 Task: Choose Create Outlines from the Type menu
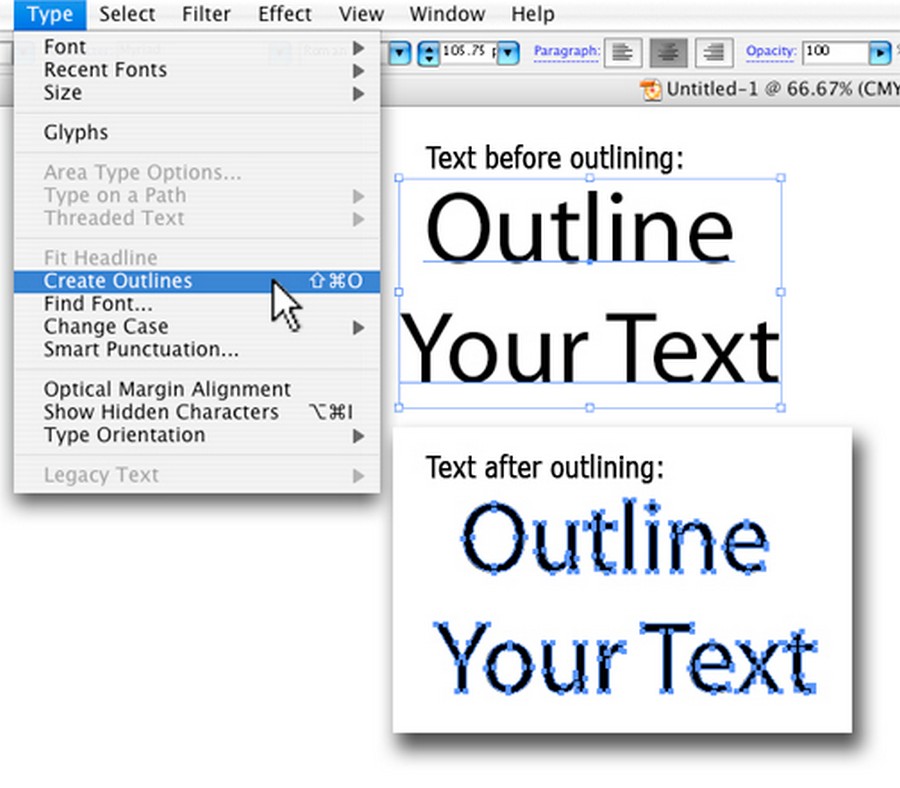pos(118,281)
